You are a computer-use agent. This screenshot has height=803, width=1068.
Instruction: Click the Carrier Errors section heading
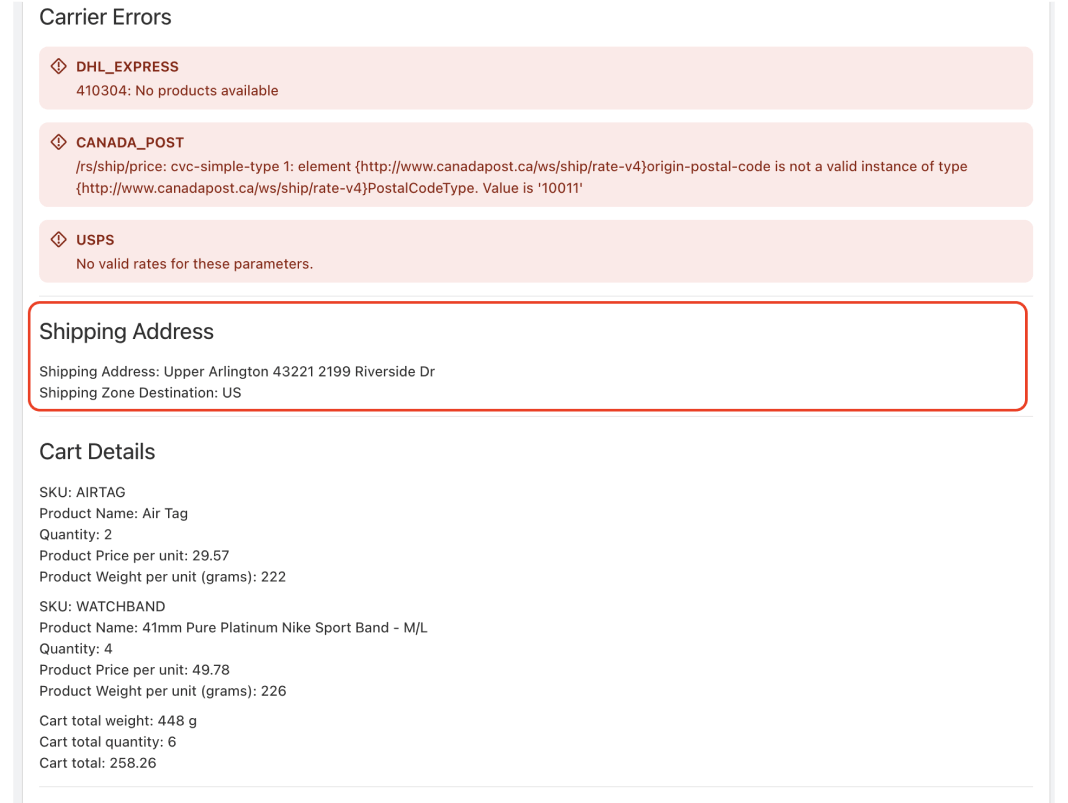(106, 17)
